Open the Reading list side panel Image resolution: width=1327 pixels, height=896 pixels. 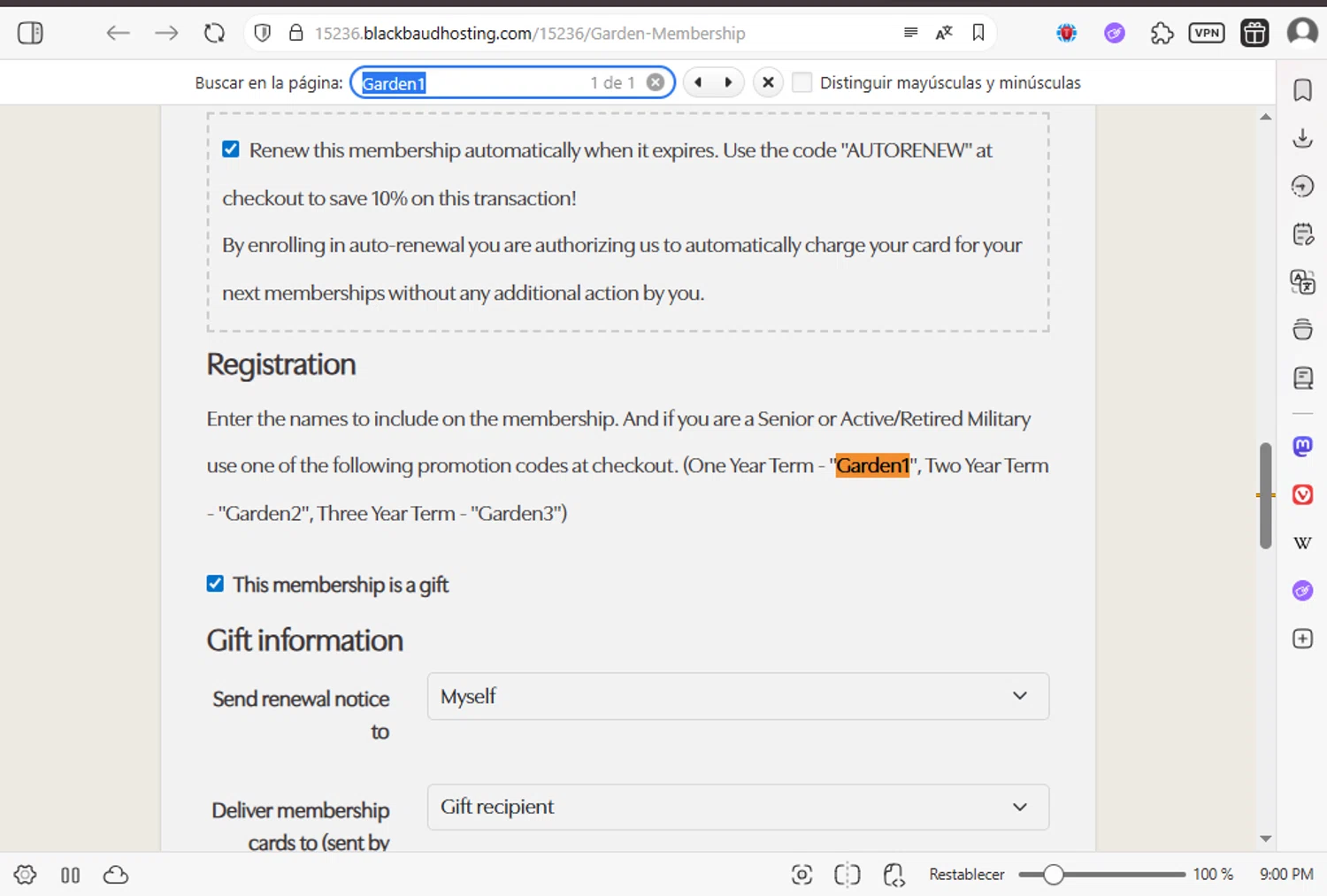(1302, 378)
